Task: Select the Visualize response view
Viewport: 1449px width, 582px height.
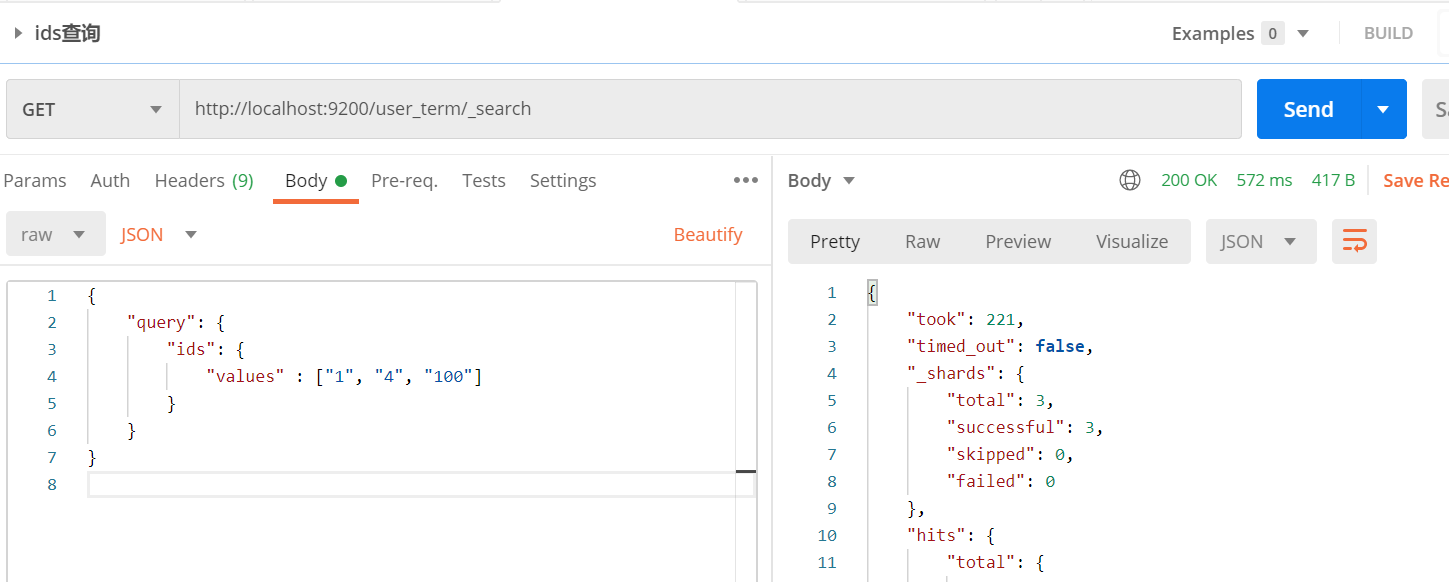Action: (1132, 242)
